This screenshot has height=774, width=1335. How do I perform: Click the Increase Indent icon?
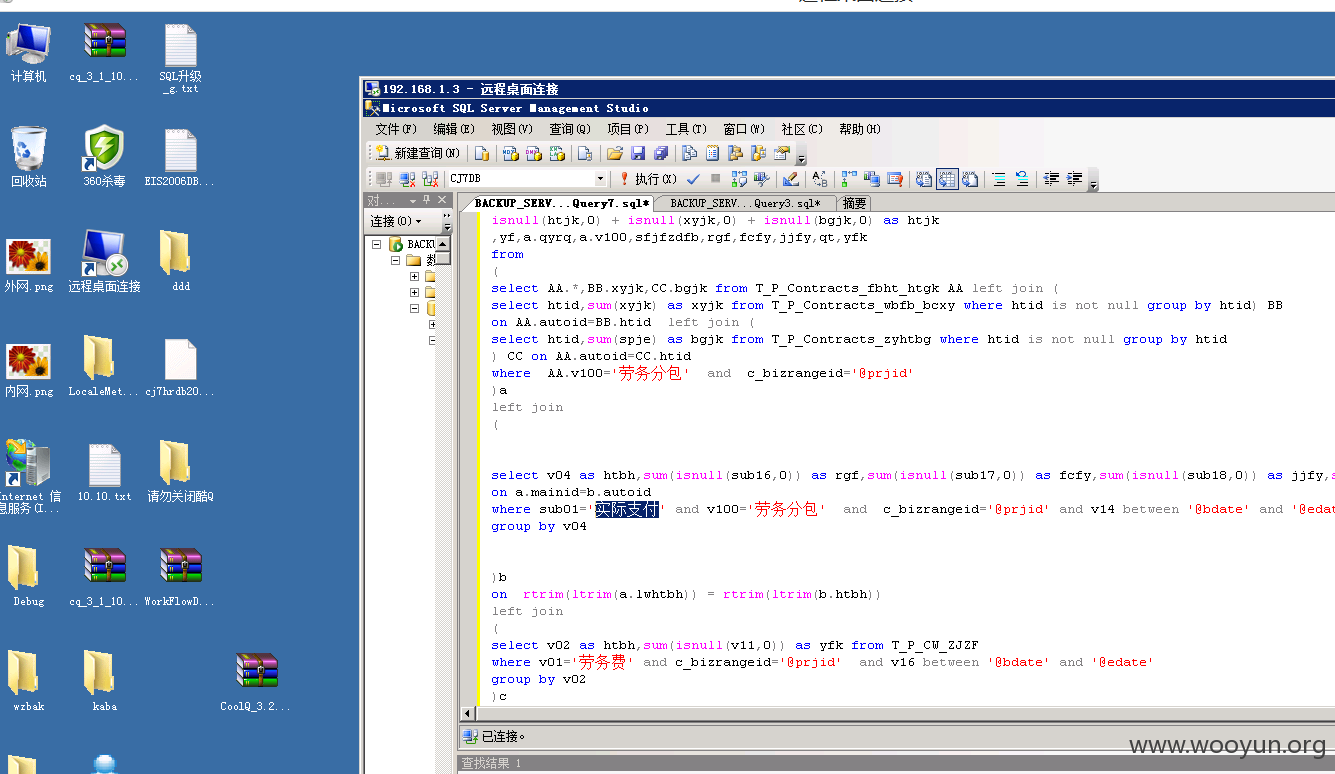click(1074, 179)
